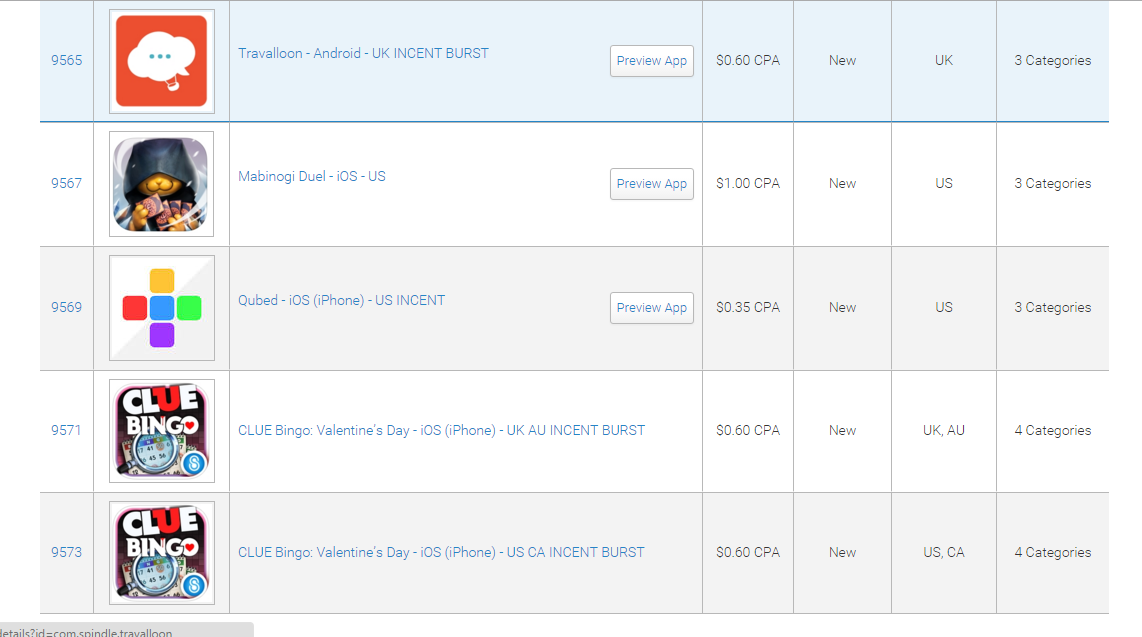Viewport: 1142px width, 637px height.
Task: Click offer ID 9565
Action: (x=67, y=60)
